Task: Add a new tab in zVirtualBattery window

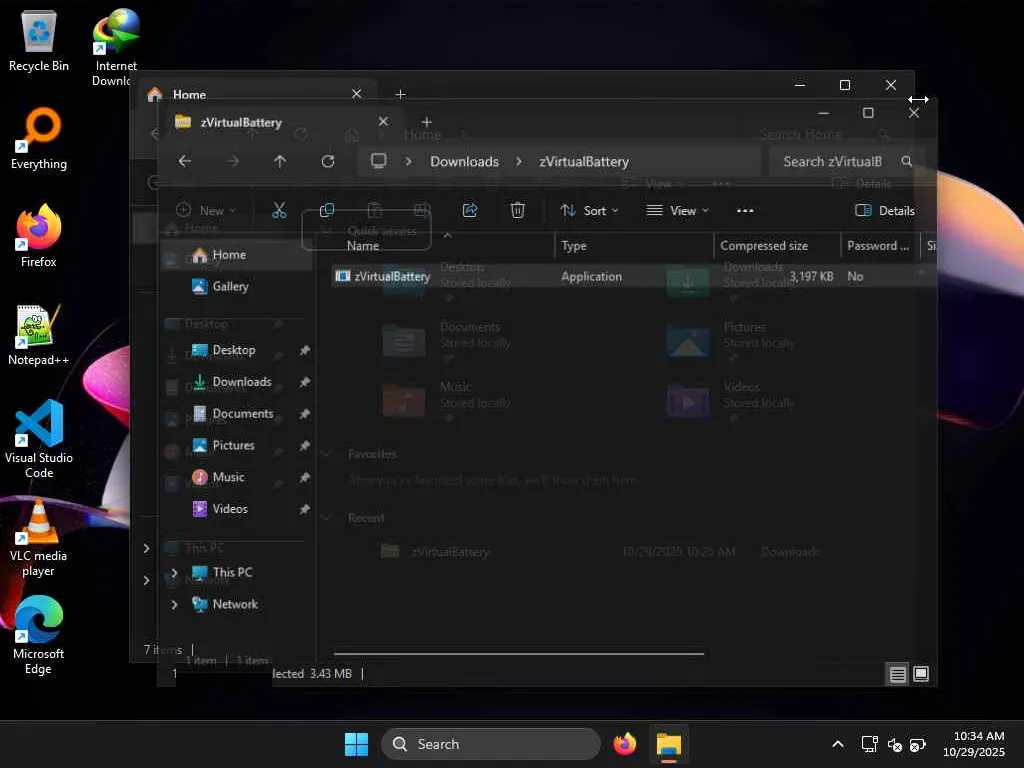Action: (426, 122)
